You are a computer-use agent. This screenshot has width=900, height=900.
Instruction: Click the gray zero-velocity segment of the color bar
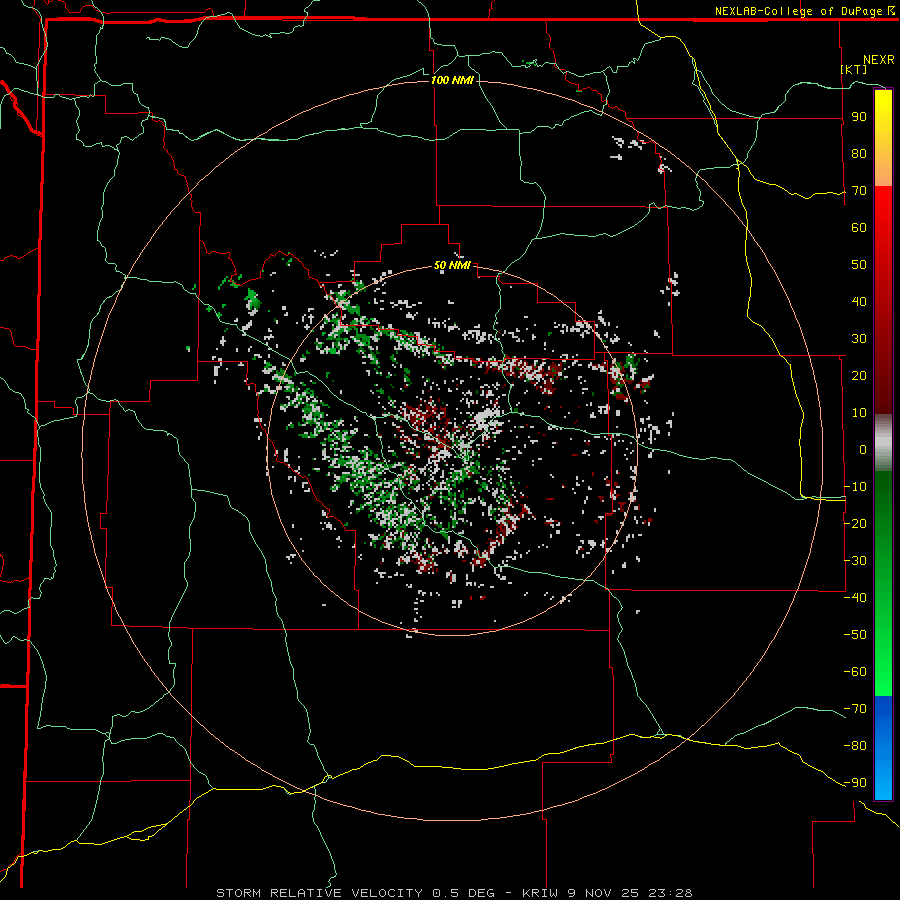[x=883, y=443]
